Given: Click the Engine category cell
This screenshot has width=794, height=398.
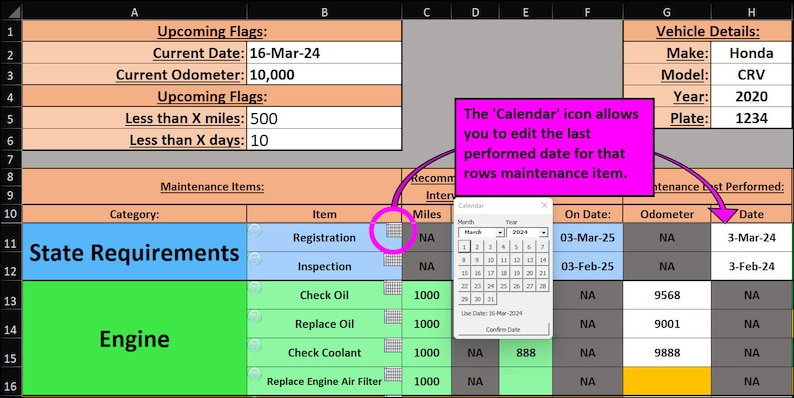Looking at the screenshot, I should click(x=134, y=338).
